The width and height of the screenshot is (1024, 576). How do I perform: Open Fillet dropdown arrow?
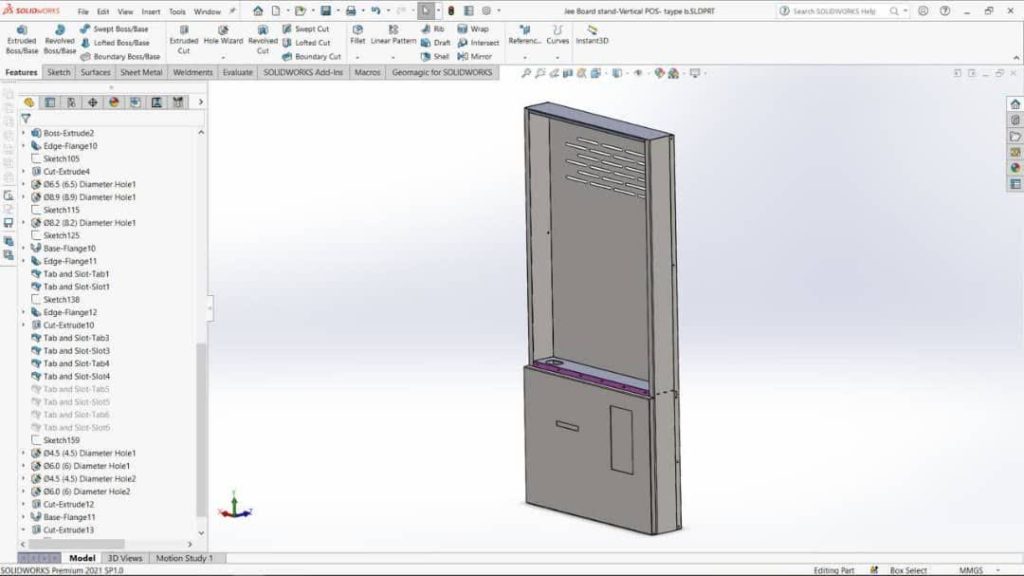(x=357, y=57)
